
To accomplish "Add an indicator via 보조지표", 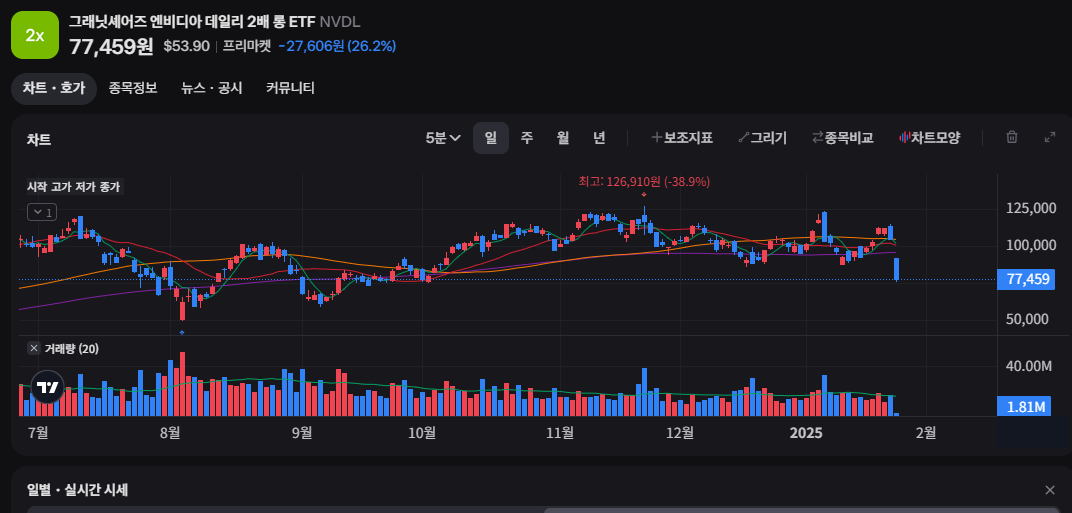I will 682,137.
